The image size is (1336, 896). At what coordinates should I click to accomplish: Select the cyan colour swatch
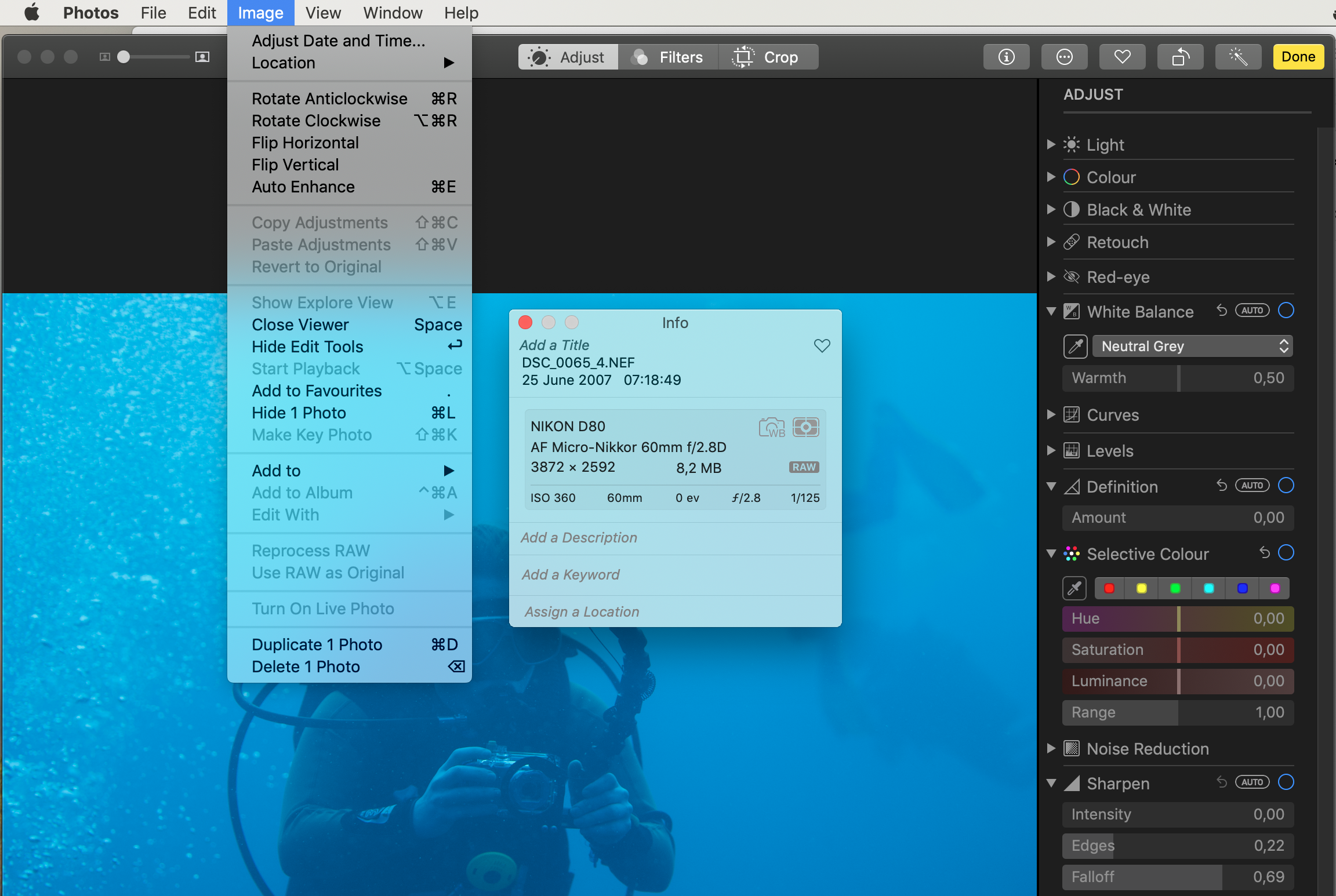click(1208, 588)
